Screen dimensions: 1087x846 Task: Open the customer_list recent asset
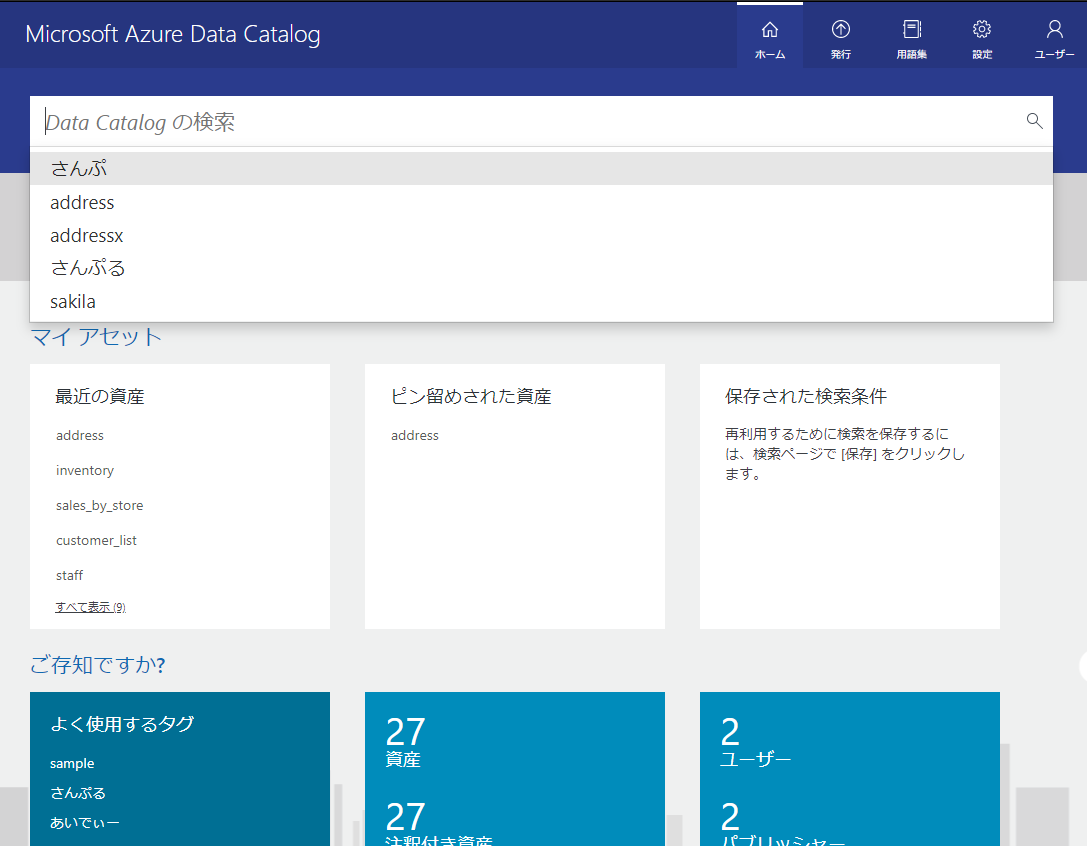pyautogui.click(x=96, y=540)
